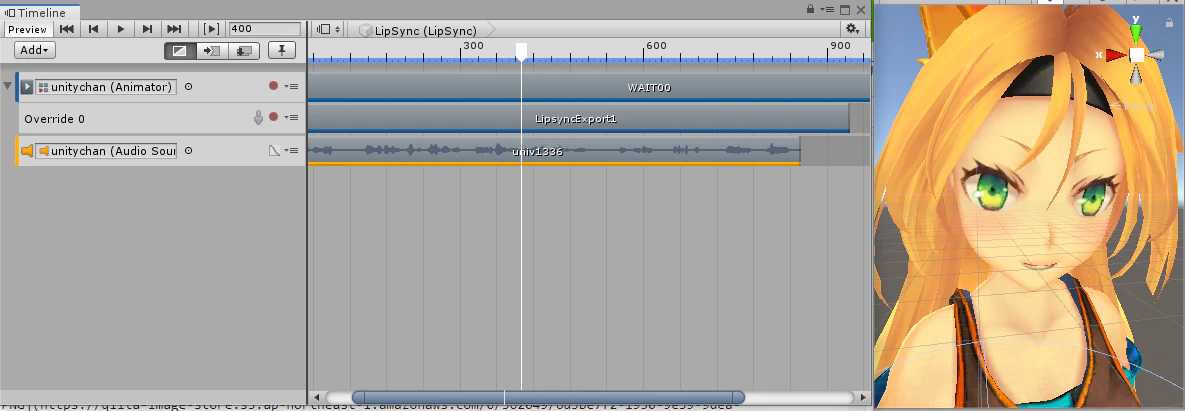Select the LipsyncExport1 clip
The height and width of the screenshot is (411, 1185).
pos(579,119)
